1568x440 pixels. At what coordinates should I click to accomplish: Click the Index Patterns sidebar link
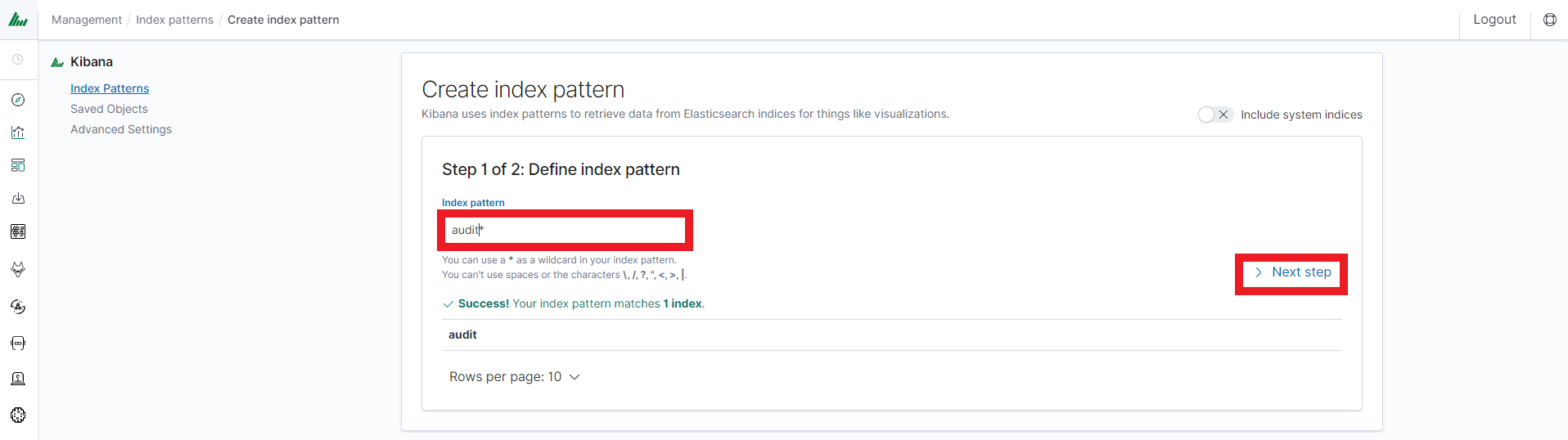[x=110, y=88]
